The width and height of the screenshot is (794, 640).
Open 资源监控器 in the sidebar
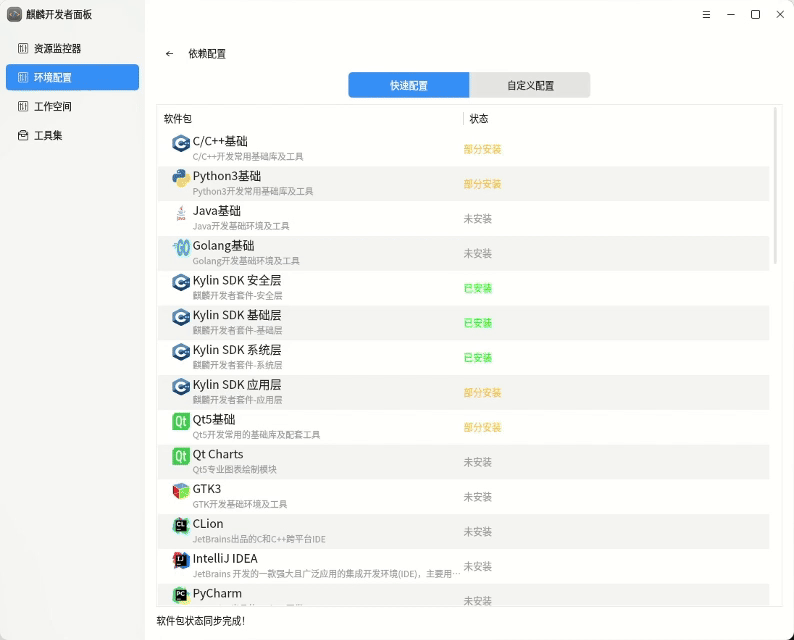58,48
